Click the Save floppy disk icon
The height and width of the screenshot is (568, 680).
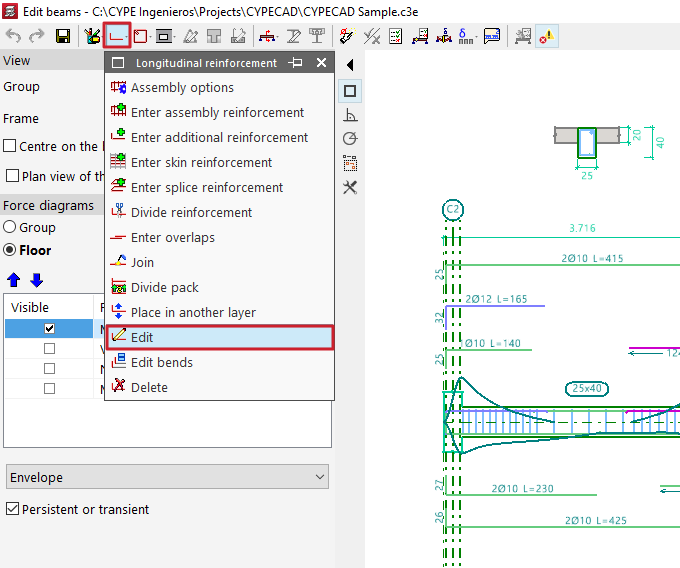63,36
